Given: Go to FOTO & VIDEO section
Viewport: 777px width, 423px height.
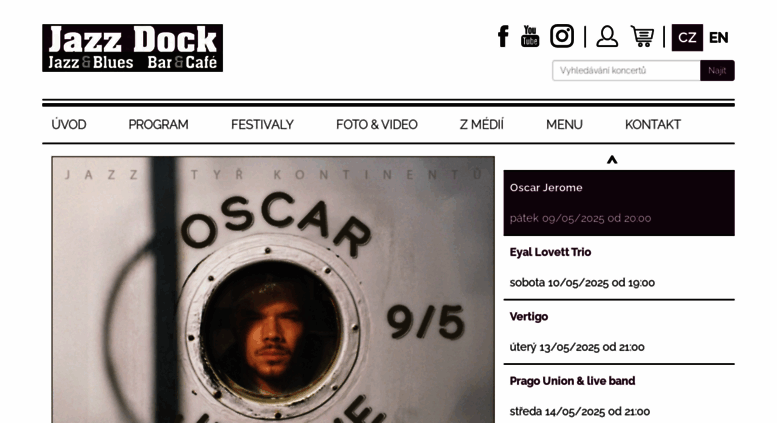Looking at the screenshot, I should (x=377, y=124).
